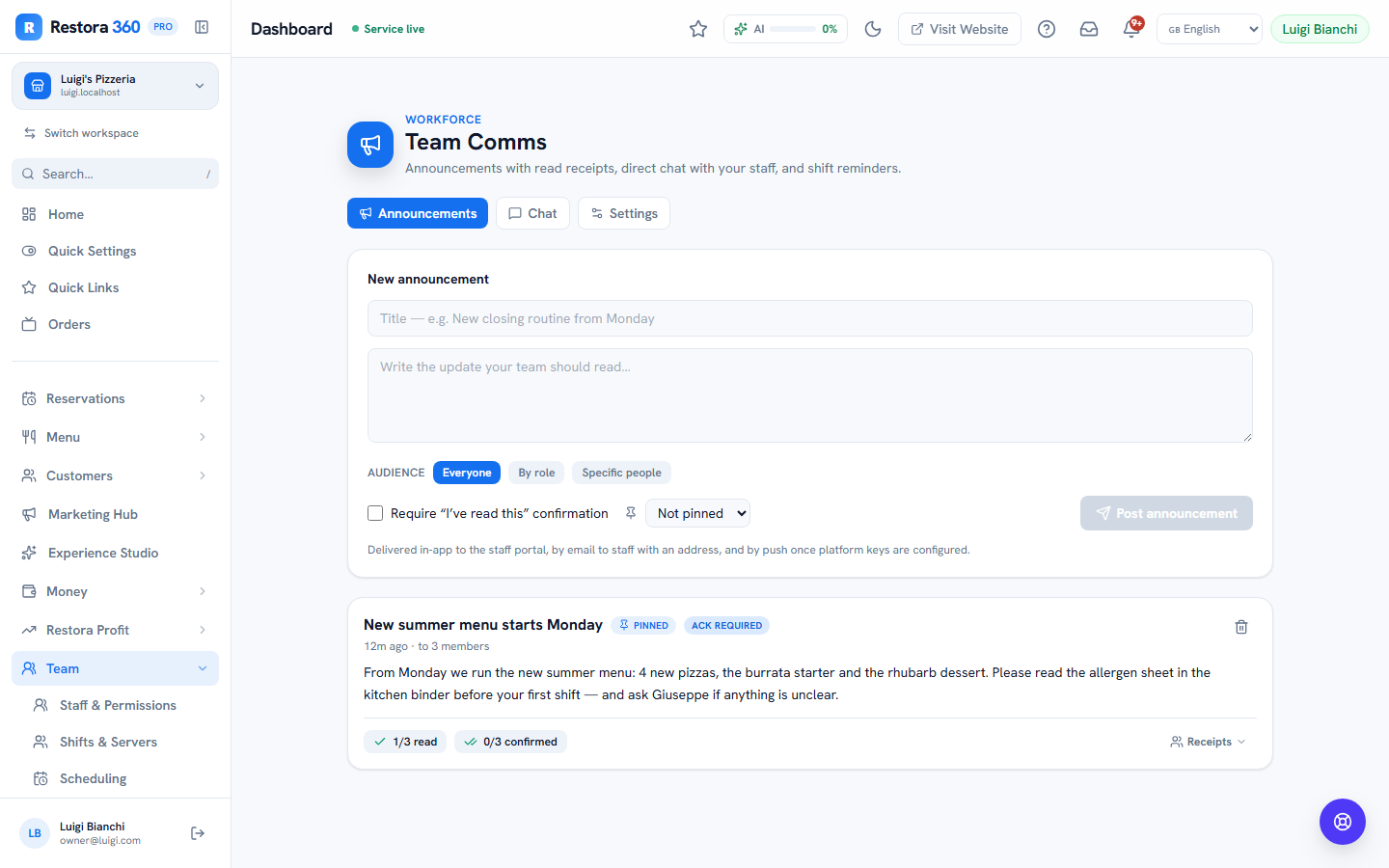Click the Restora 360 logo icon

click(x=29, y=27)
